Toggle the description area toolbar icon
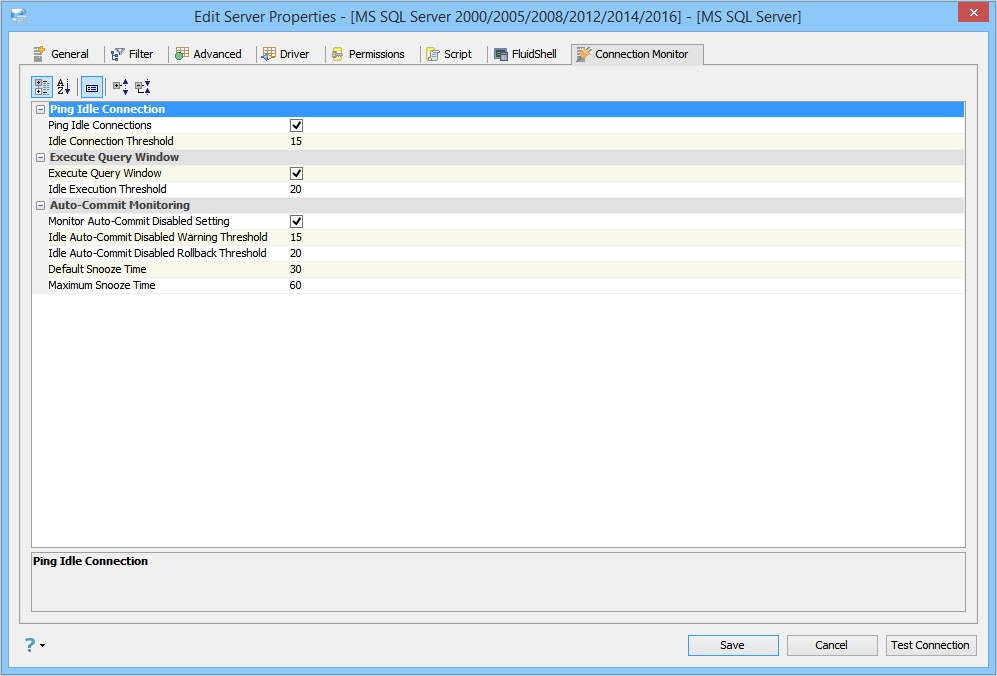The height and width of the screenshot is (676, 997). click(x=92, y=87)
